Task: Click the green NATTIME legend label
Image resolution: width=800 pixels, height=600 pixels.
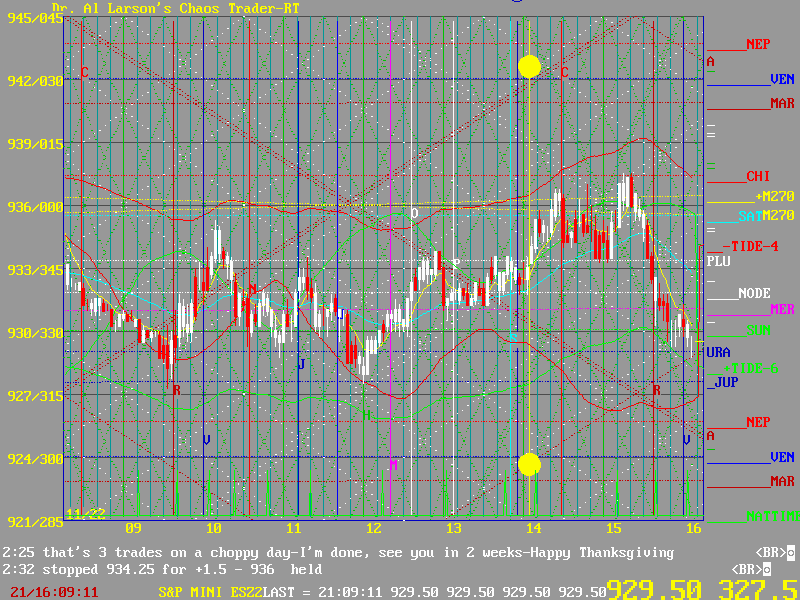Action: tap(772, 516)
